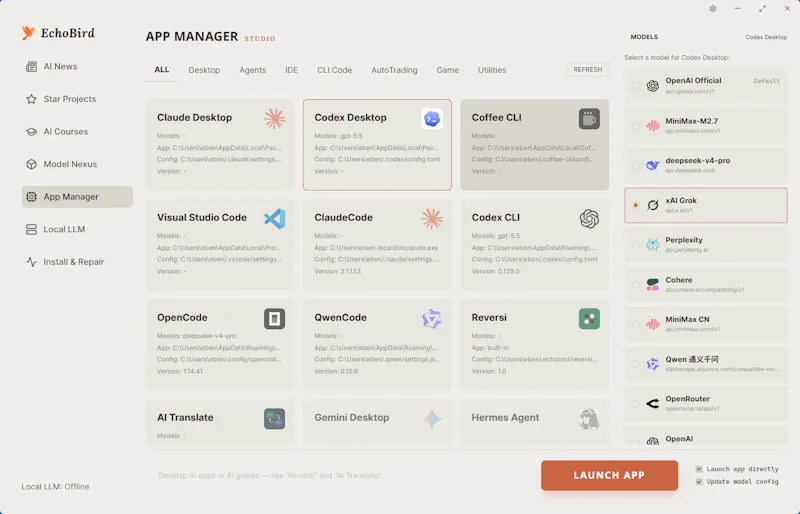Click the REFRESH button
Image resolution: width=800 pixels, height=514 pixels.
(588, 69)
